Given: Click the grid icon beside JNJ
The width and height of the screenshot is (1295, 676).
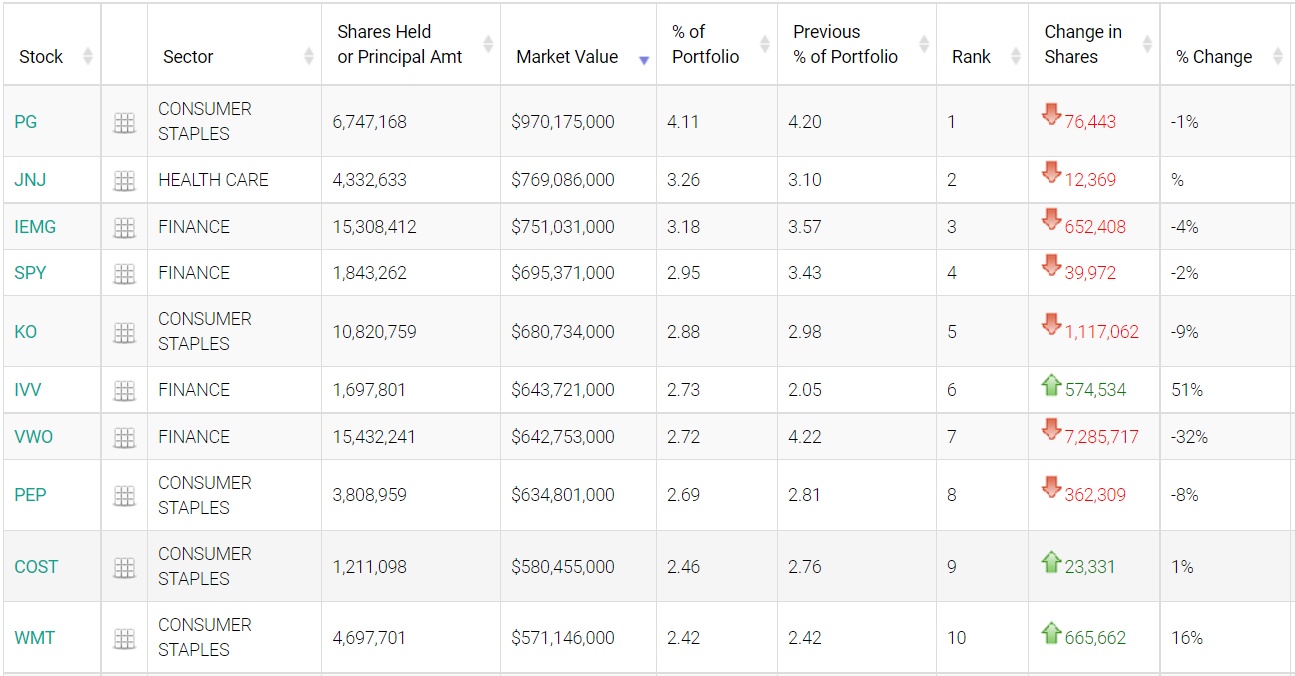Looking at the screenshot, I should click(x=124, y=181).
